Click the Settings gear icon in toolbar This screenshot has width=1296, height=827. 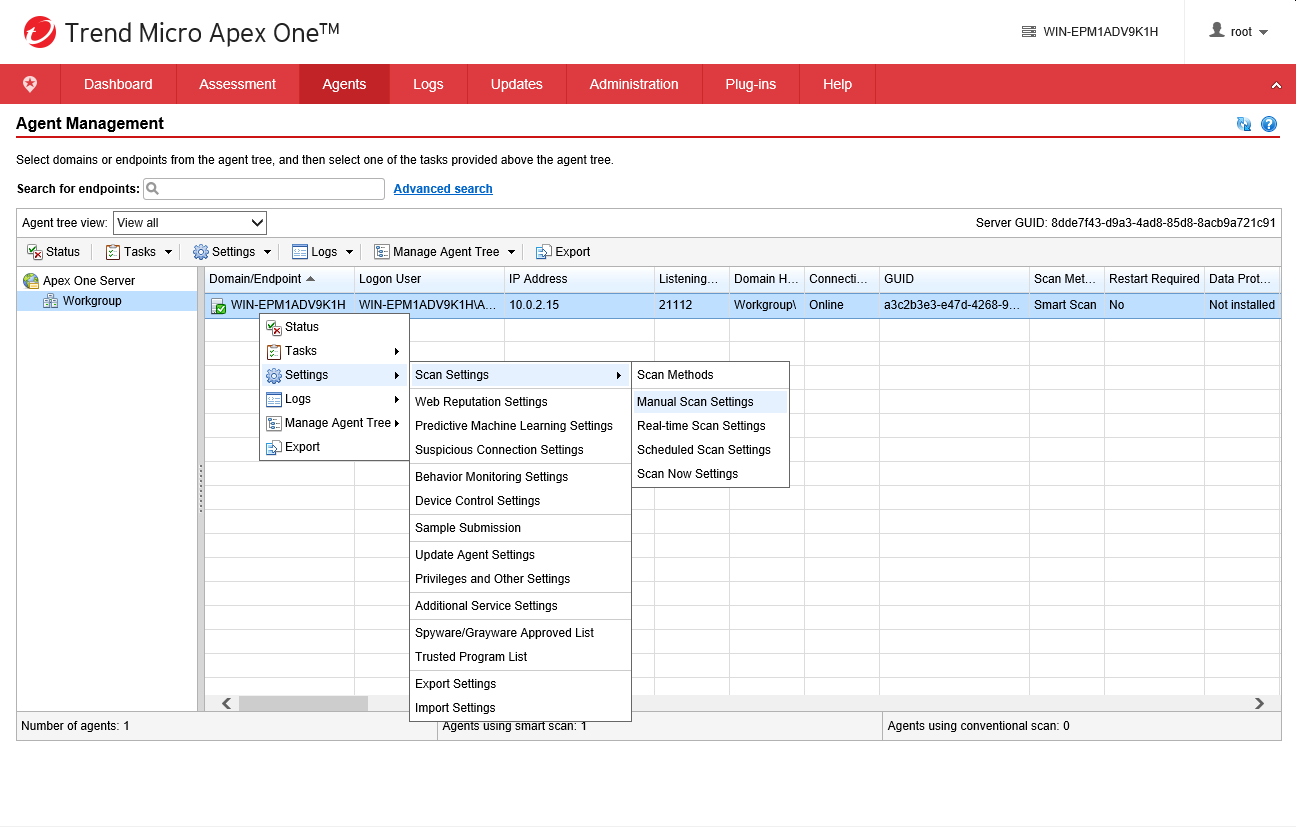point(201,252)
